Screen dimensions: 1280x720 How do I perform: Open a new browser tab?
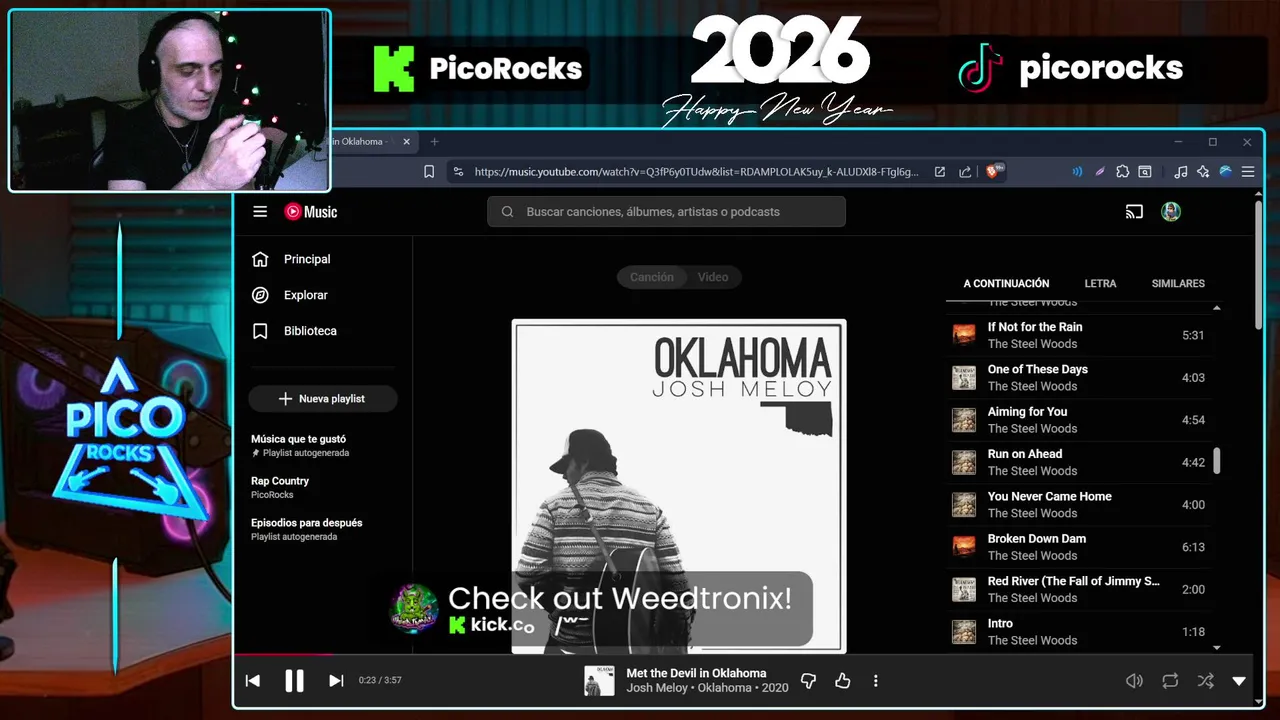click(435, 142)
